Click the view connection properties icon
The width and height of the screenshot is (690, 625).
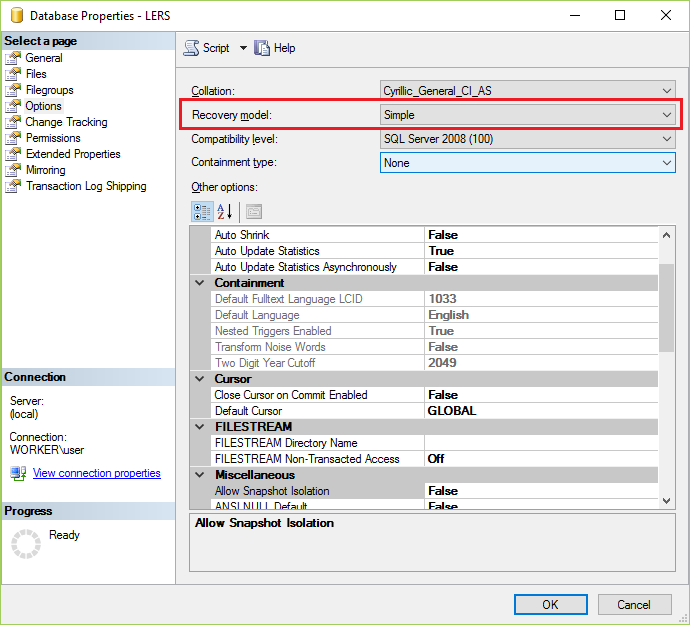[18, 473]
